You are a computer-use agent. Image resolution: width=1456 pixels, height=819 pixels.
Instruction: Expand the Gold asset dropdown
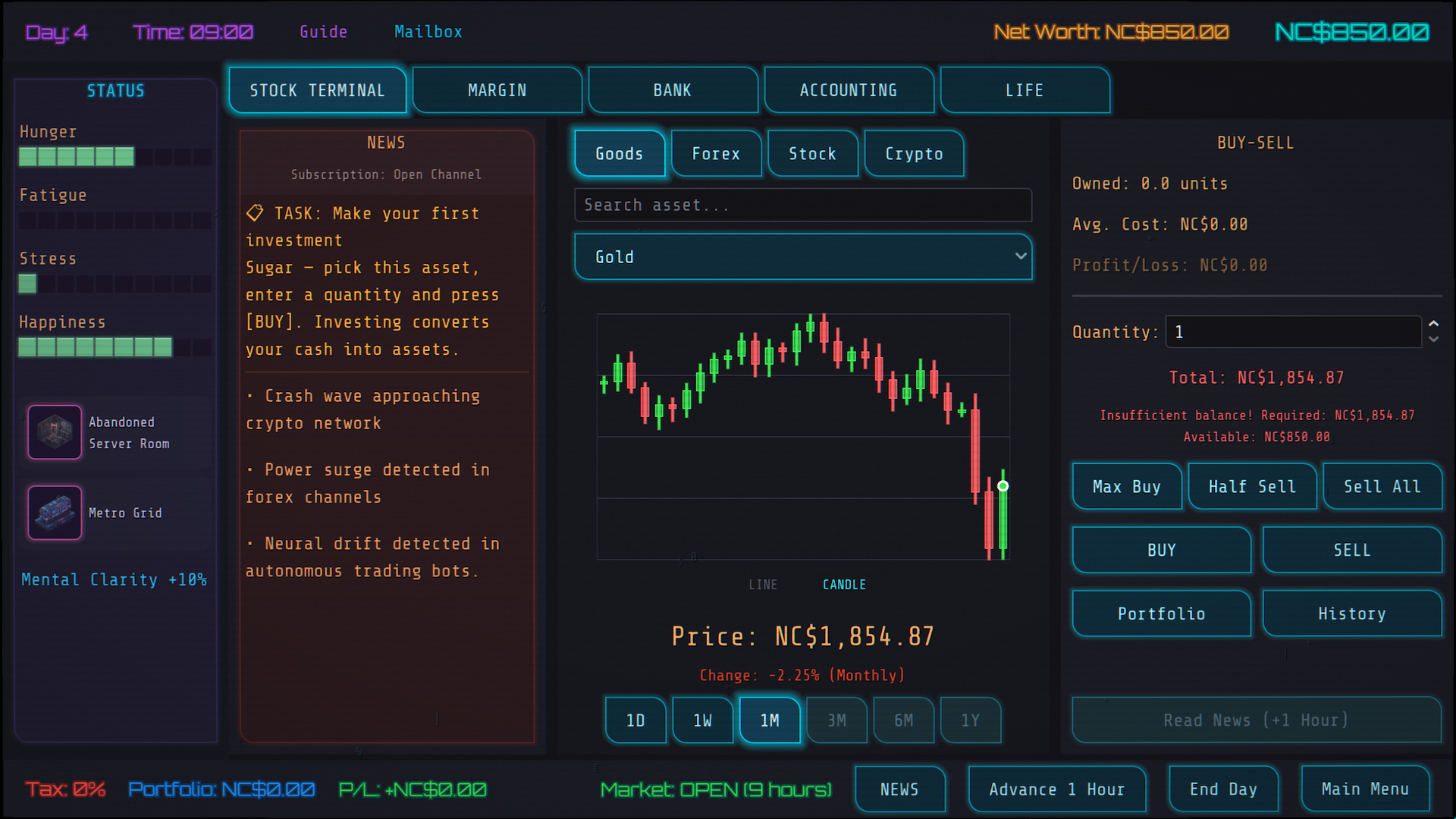coord(803,257)
